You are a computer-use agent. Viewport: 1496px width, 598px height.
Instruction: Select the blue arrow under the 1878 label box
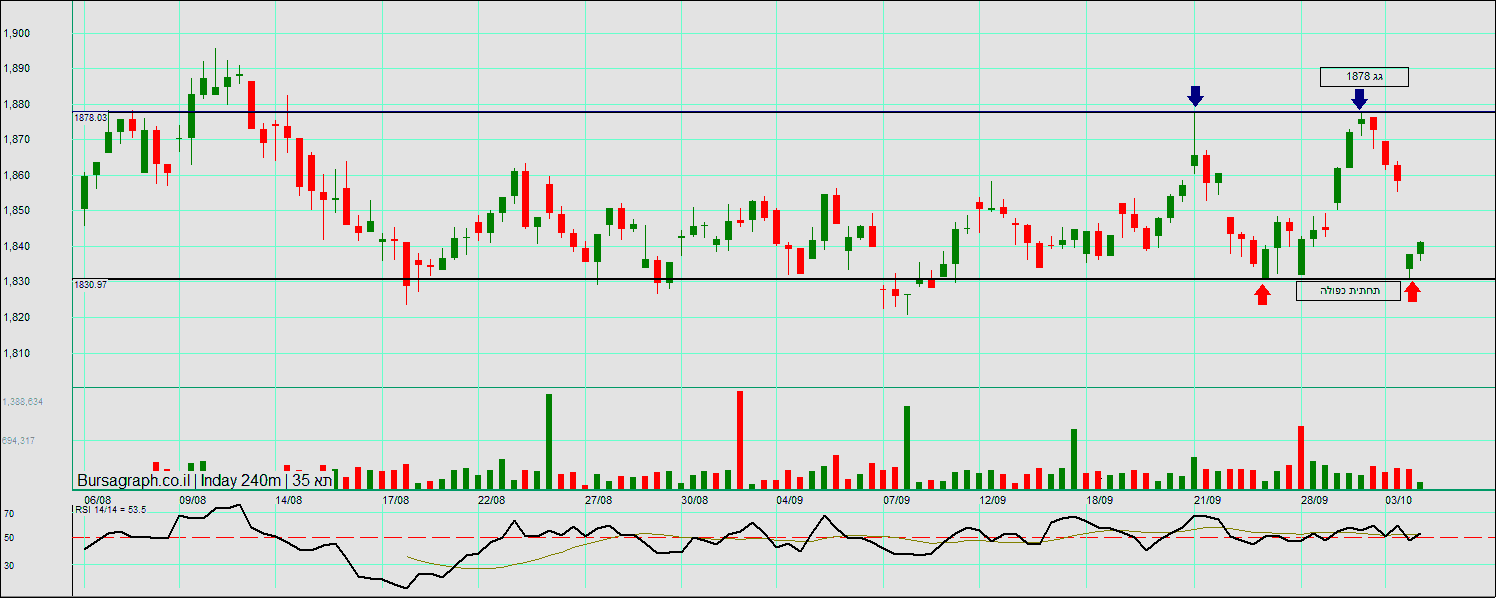pyautogui.click(x=1359, y=99)
